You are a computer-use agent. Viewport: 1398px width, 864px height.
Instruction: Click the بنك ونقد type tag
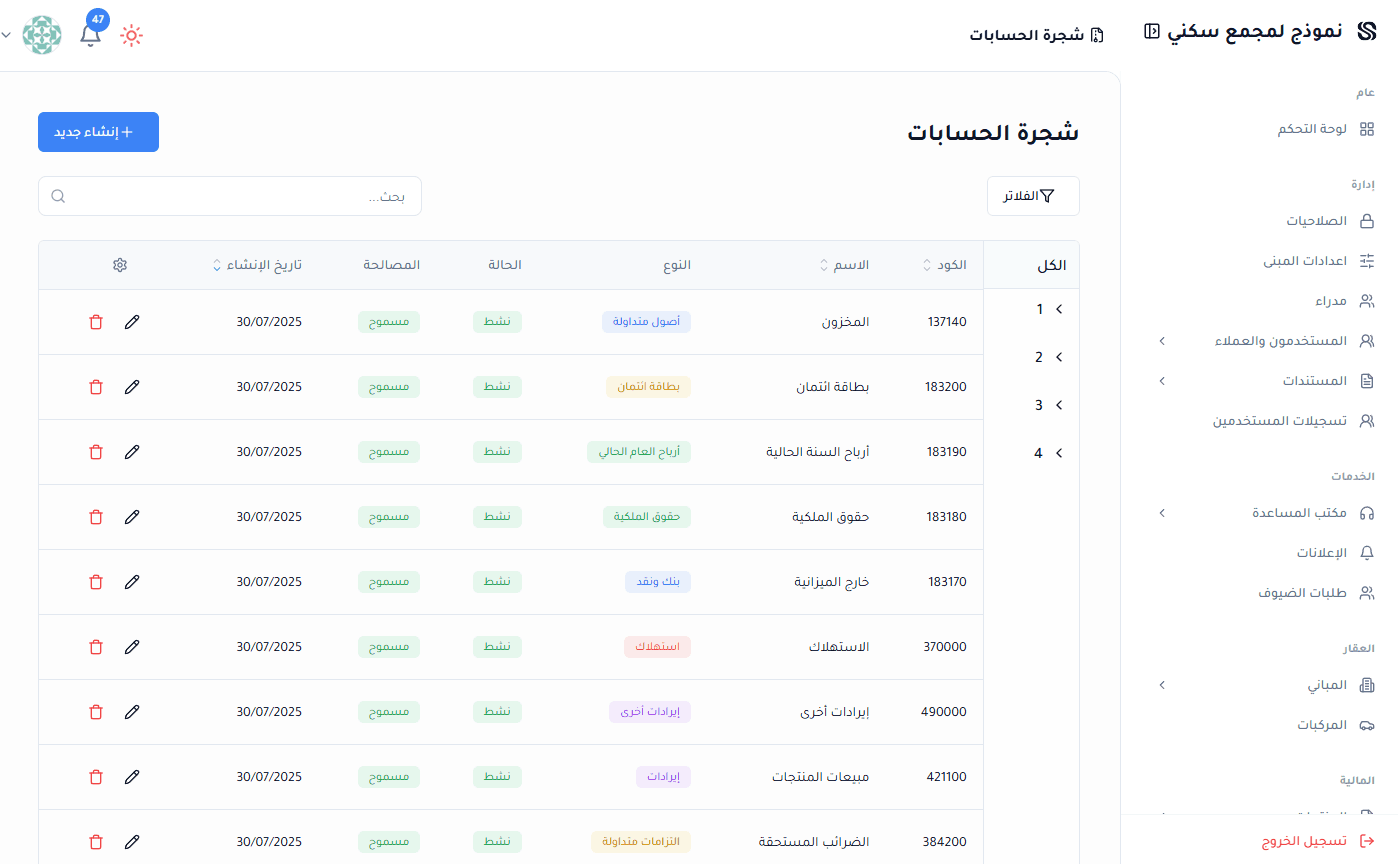[658, 582]
